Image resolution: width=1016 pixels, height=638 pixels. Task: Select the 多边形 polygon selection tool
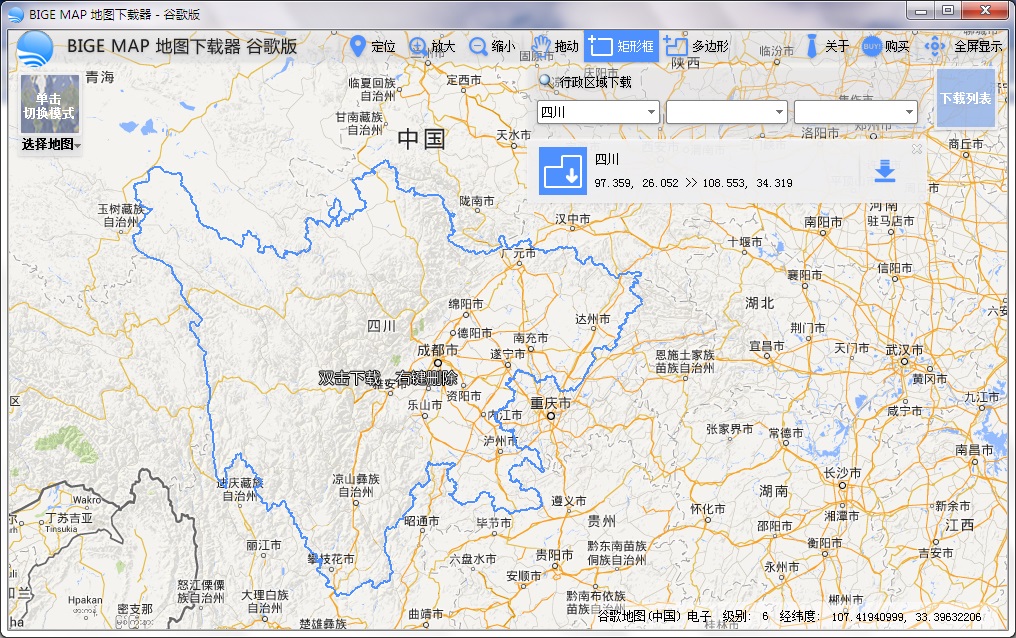(x=697, y=46)
